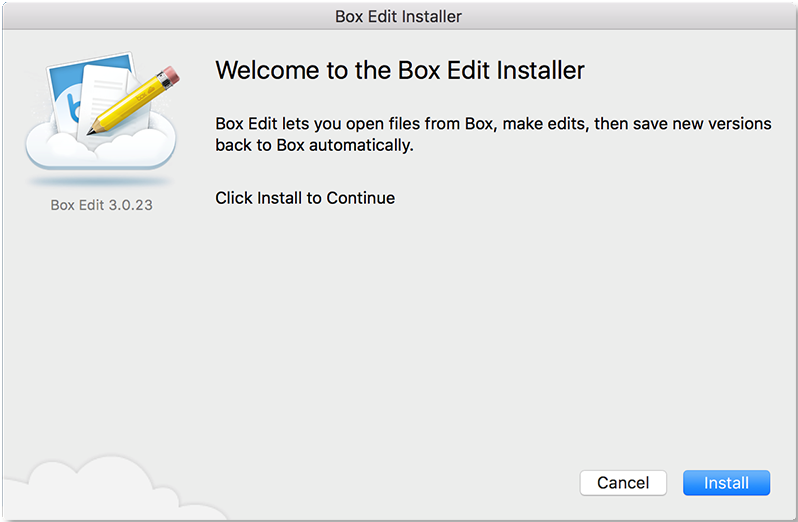
Task: Click the Box Edit Installer title bar
Action: (399, 16)
